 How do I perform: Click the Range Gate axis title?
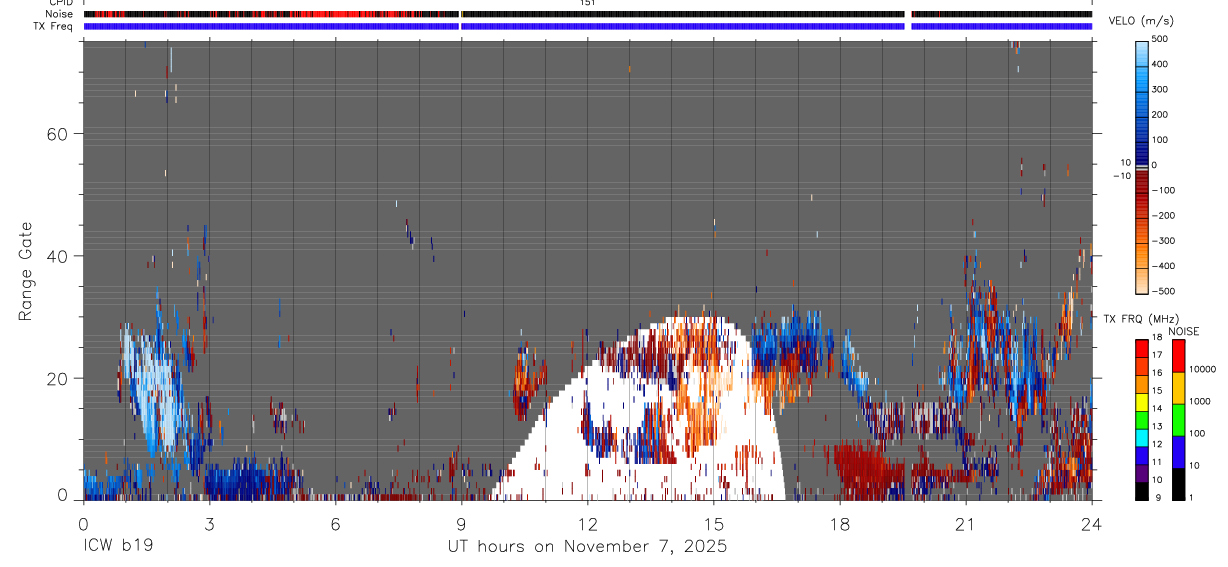[x=25, y=272]
